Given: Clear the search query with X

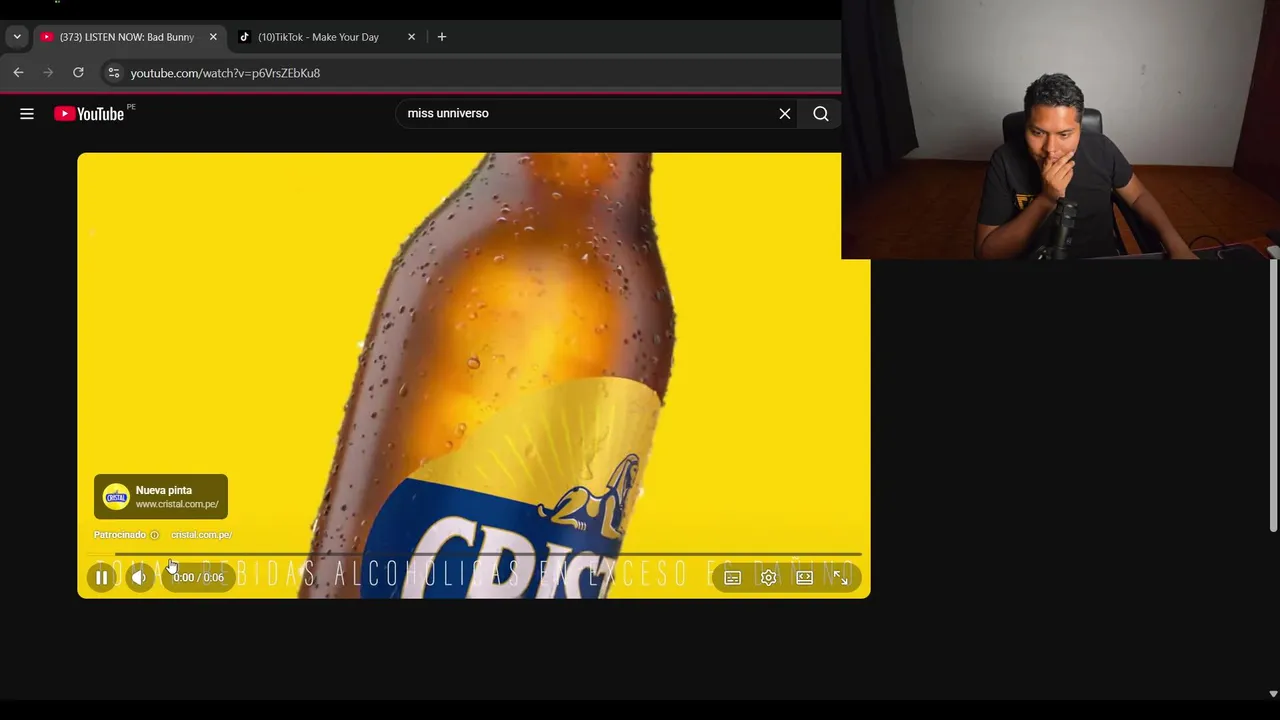Looking at the screenshot, I should [x=785, y=114].
